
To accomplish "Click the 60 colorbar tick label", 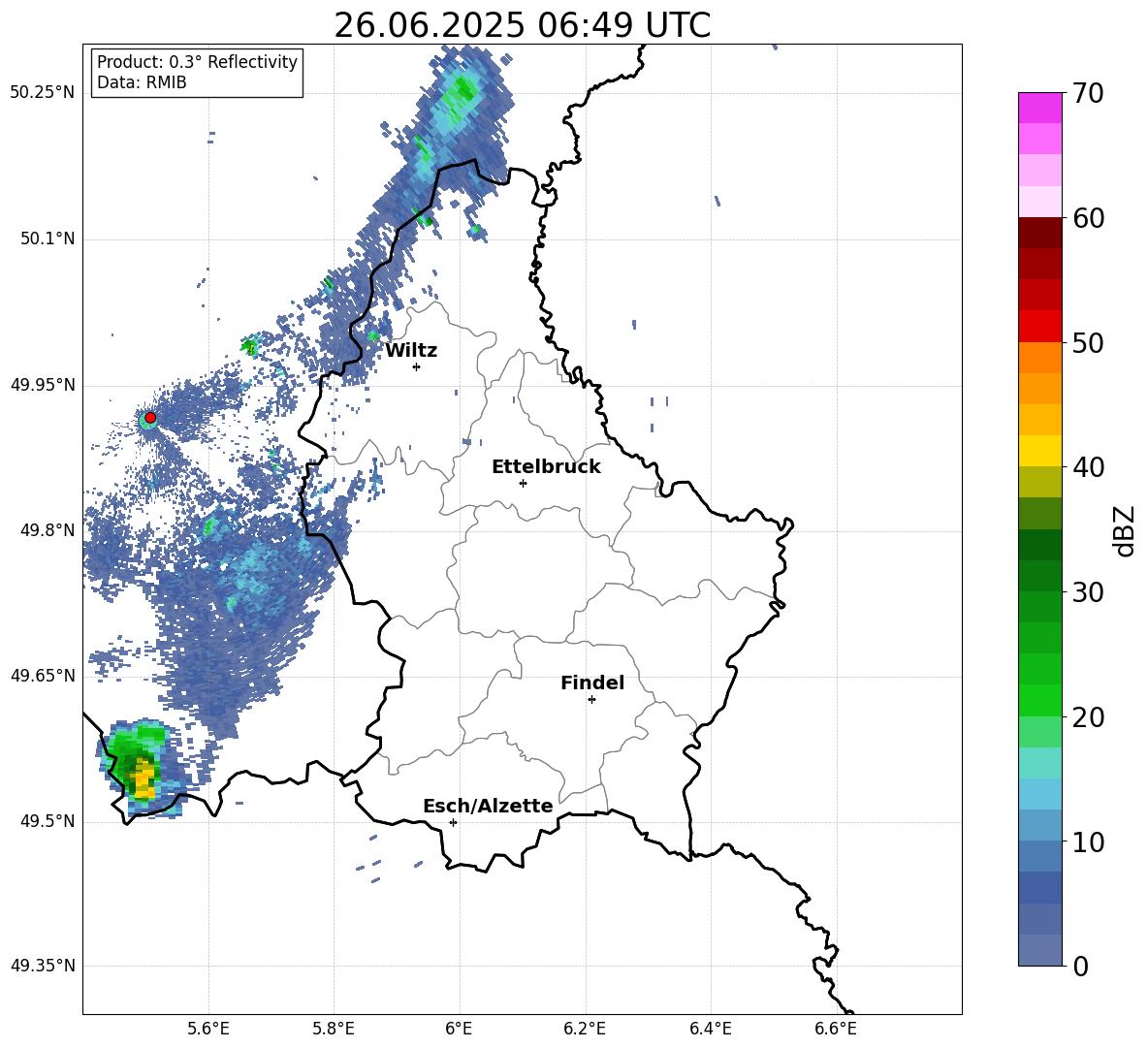I will point(1087,218).
